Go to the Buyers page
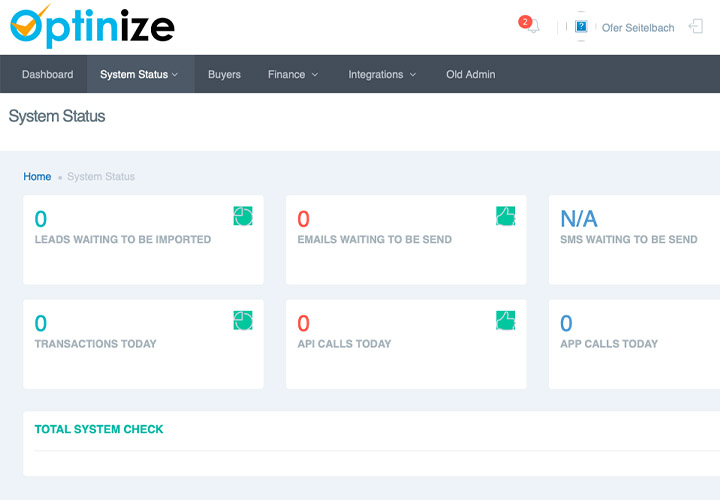 click(x=224, y=74)
